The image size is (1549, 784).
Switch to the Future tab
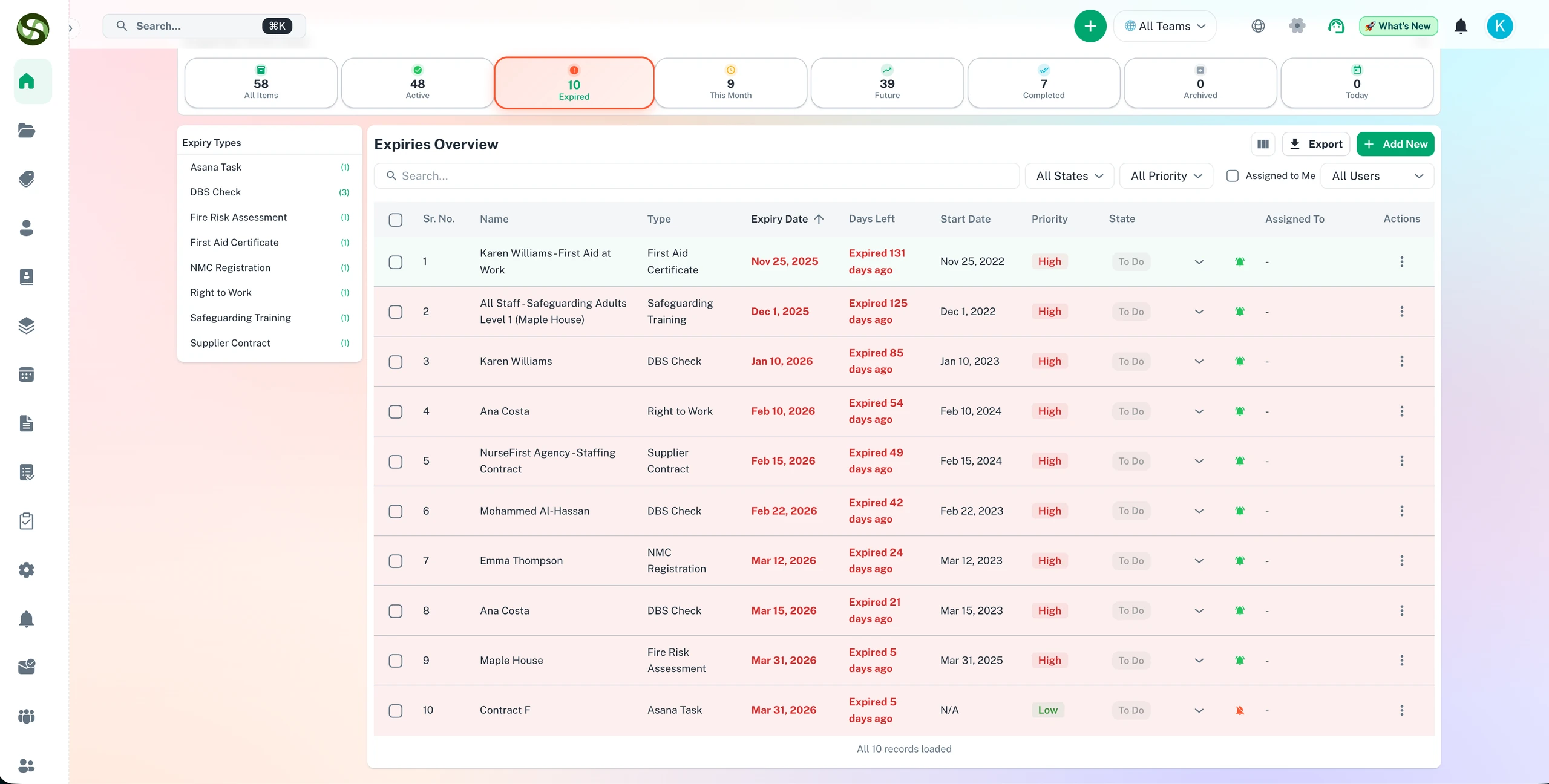coord(887,83)
